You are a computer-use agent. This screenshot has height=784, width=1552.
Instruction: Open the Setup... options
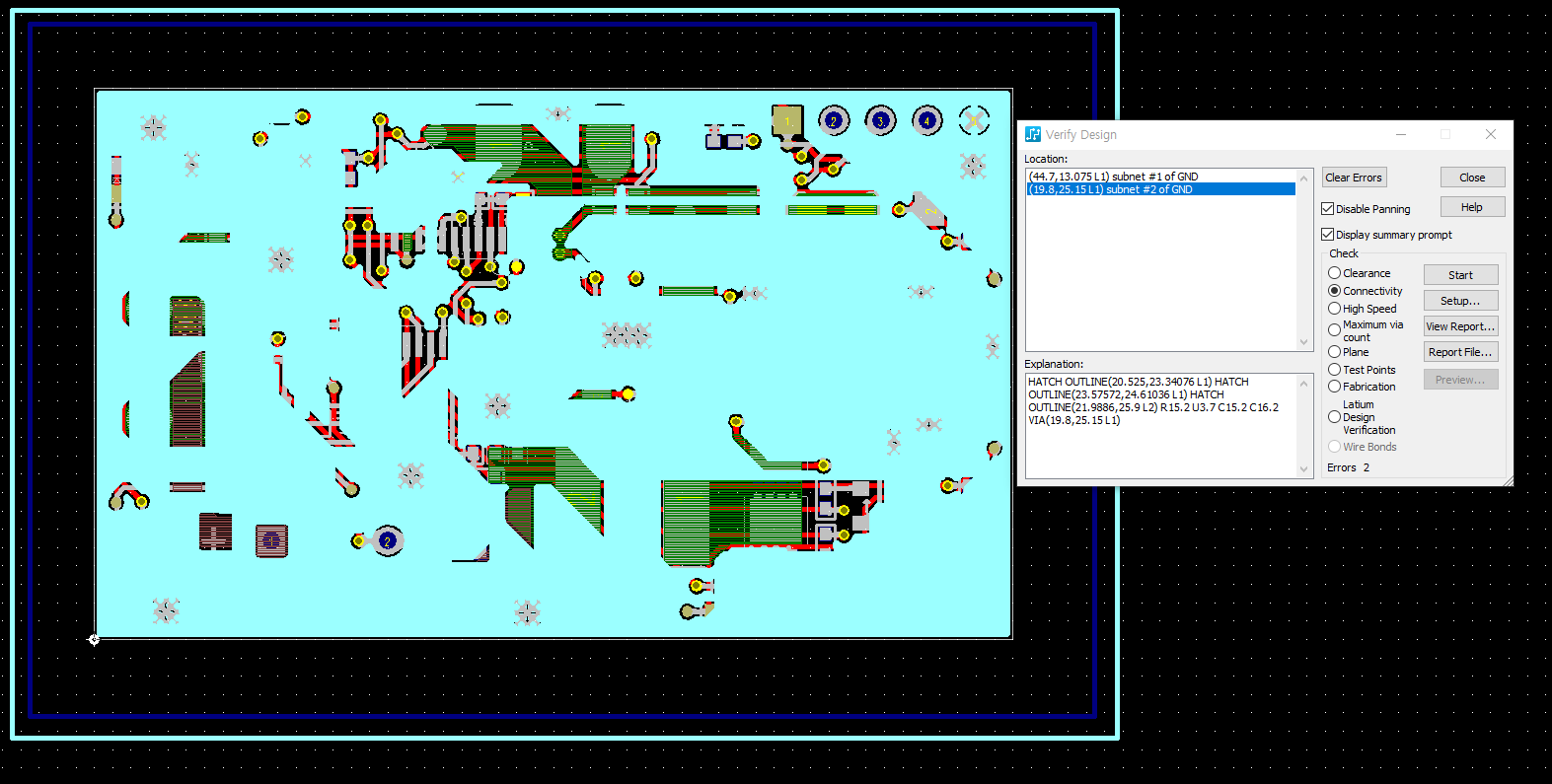(x=1460, y=301)
